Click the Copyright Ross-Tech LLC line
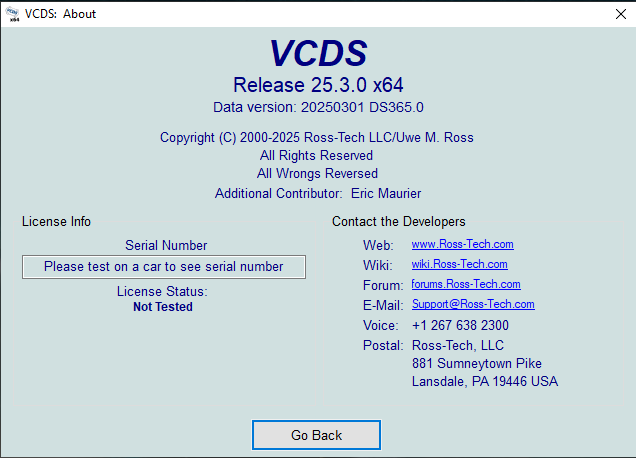 pyautogui.click(x=317, y=138)
